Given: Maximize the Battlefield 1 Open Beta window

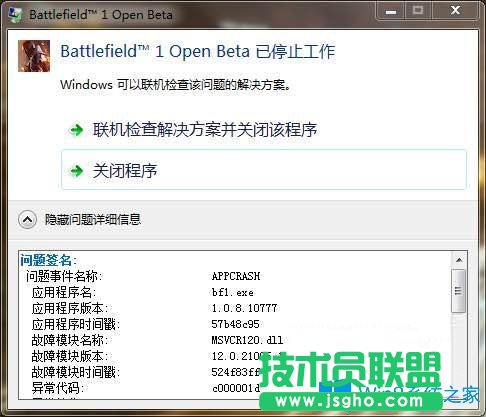Looking at the screenshot, I should pos(418,11).
